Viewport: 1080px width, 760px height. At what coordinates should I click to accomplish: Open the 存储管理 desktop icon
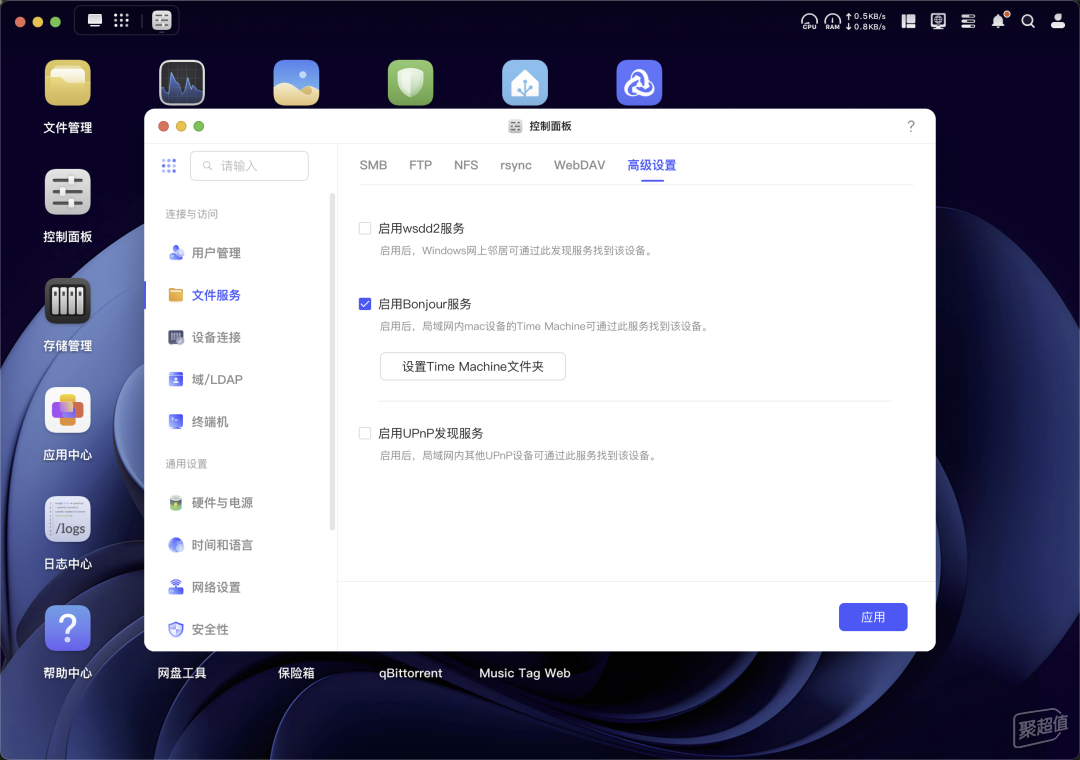pos(68,300)
